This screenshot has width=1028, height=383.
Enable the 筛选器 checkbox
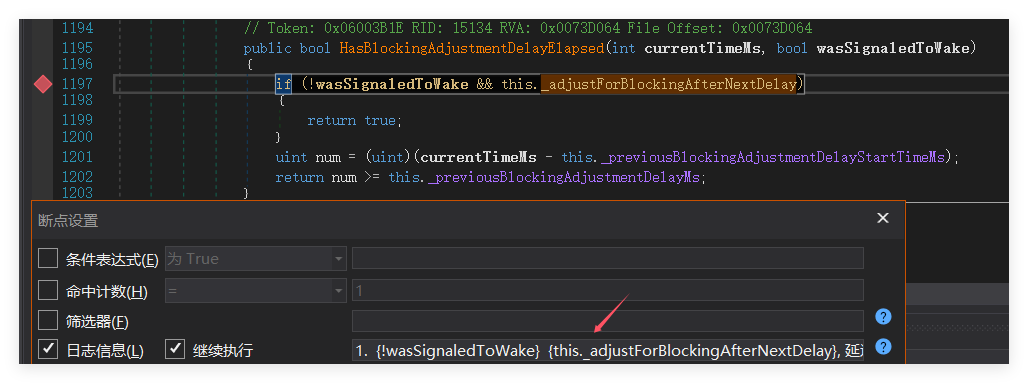48,321
